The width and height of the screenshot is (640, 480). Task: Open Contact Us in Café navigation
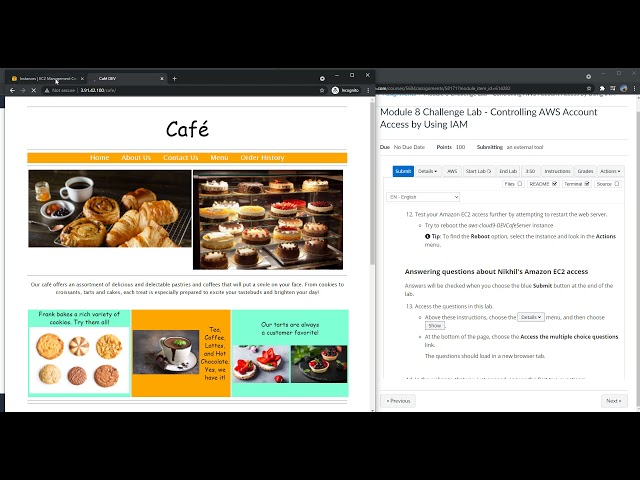tap(180, 158)
